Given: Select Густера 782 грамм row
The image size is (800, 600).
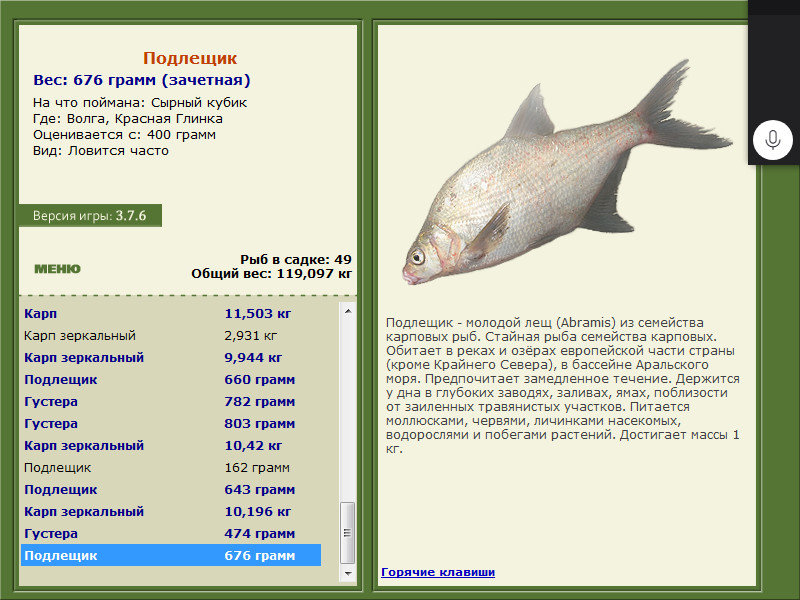Looking at the screenshot, I should (x=171, y=401).
